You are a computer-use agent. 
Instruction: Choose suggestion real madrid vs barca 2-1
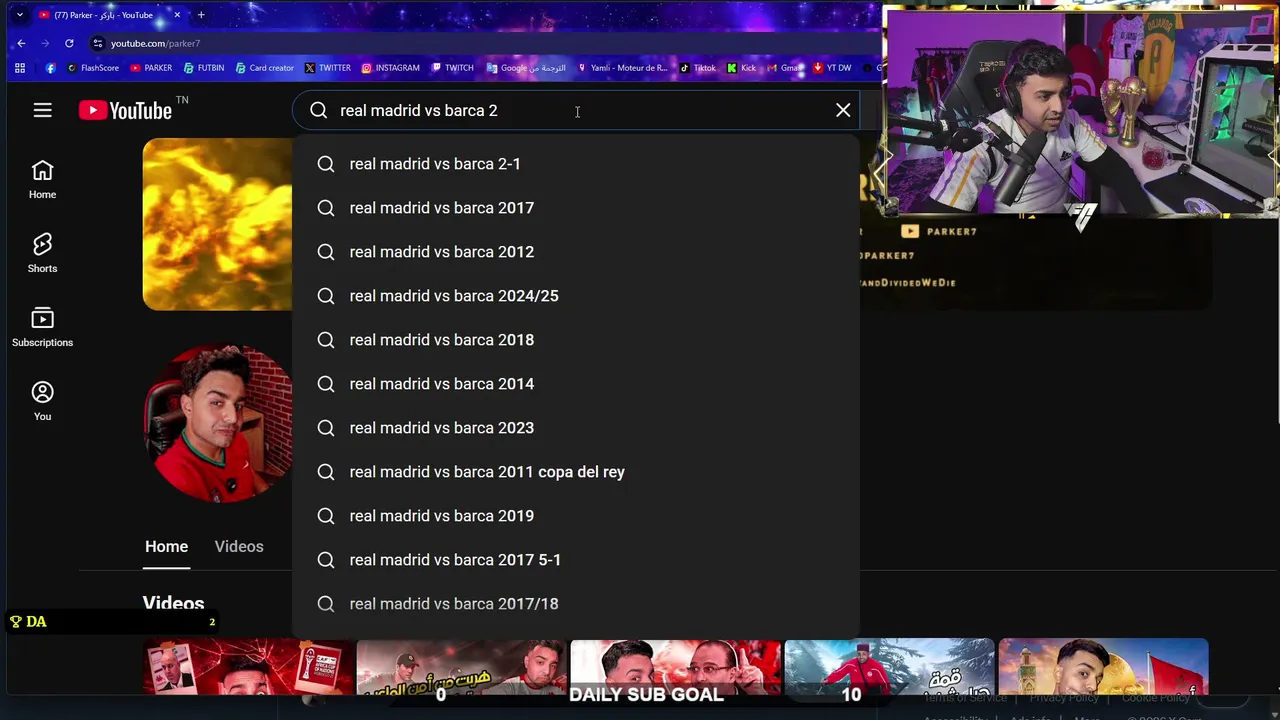[576, 164]
